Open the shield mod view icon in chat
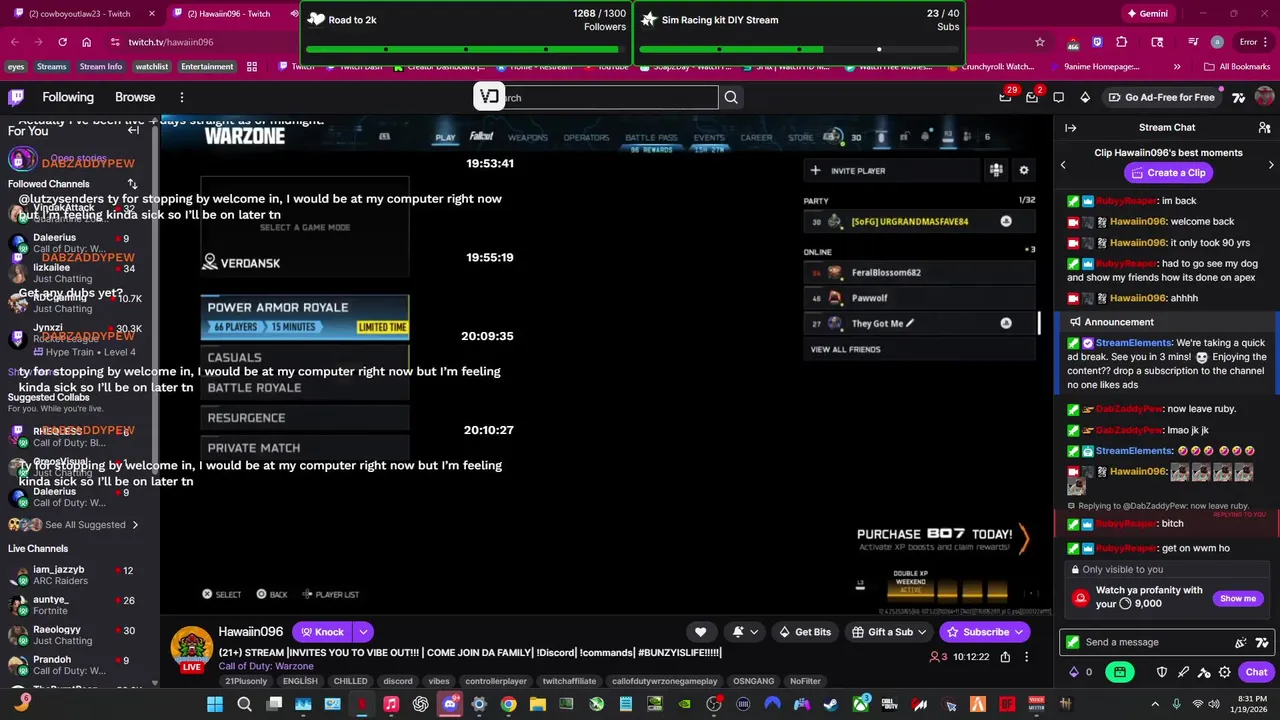 pos(1162,672)
